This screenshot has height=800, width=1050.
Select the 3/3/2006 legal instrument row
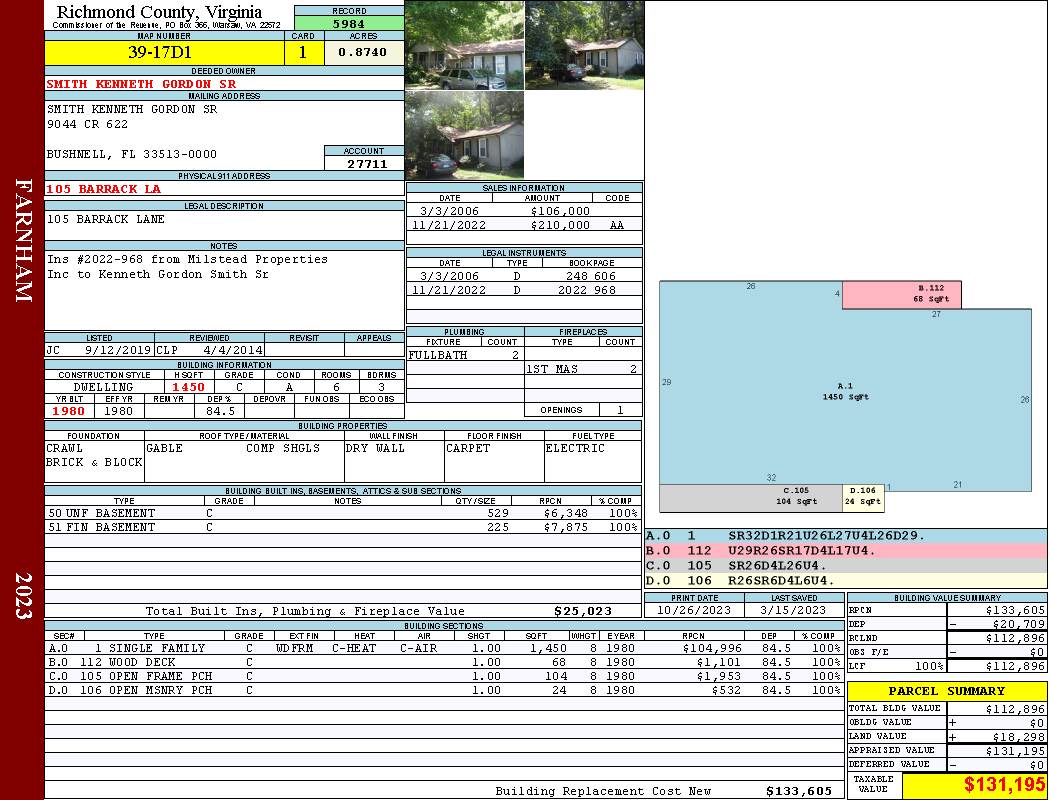coord(524,275)
